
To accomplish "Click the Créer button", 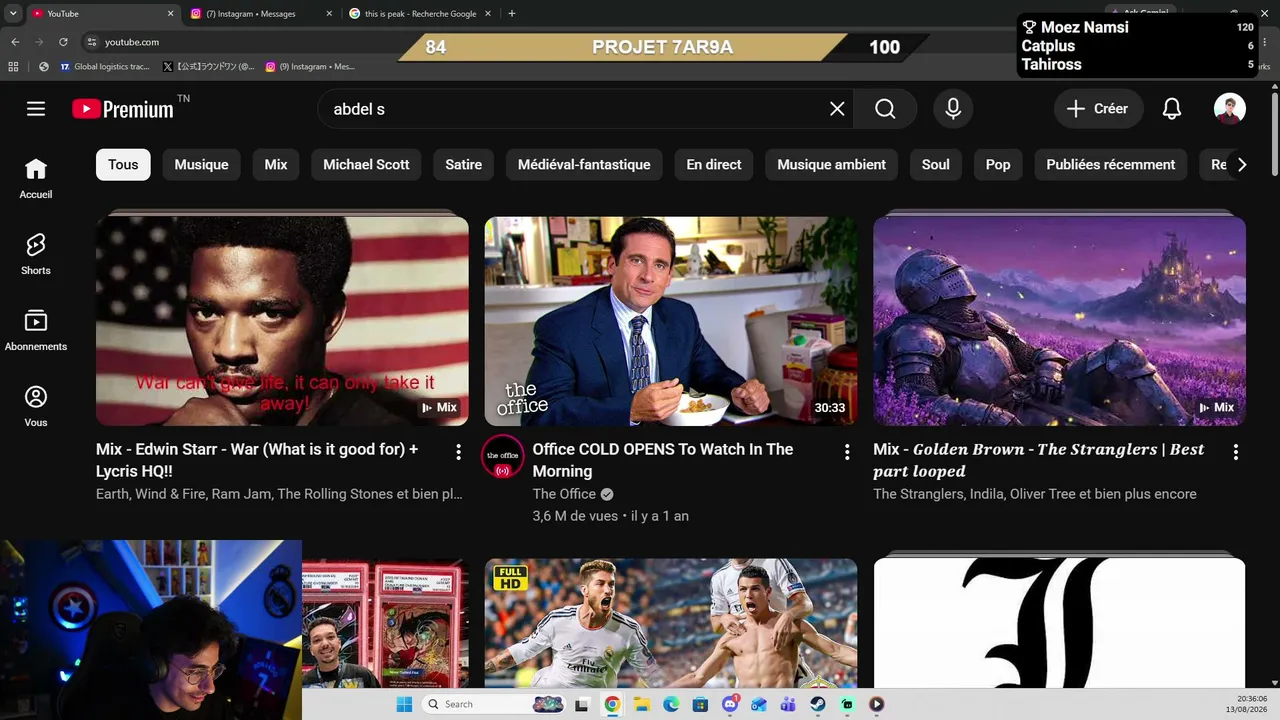I will point(1098,109).
